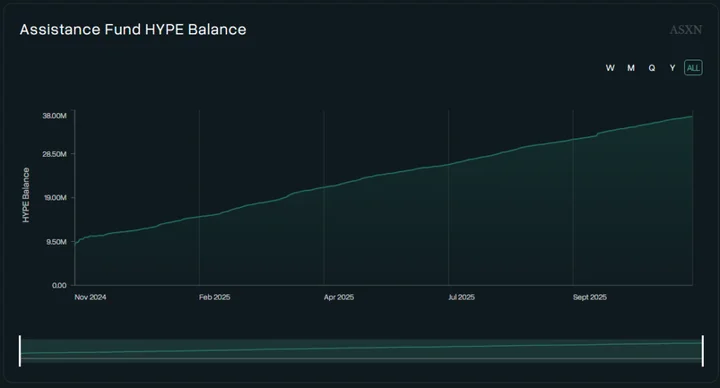Image resolution: width=720 pixels, height=388 pixels.
Task: Click the ASXN watermark logo
Action: click(686, 30)
